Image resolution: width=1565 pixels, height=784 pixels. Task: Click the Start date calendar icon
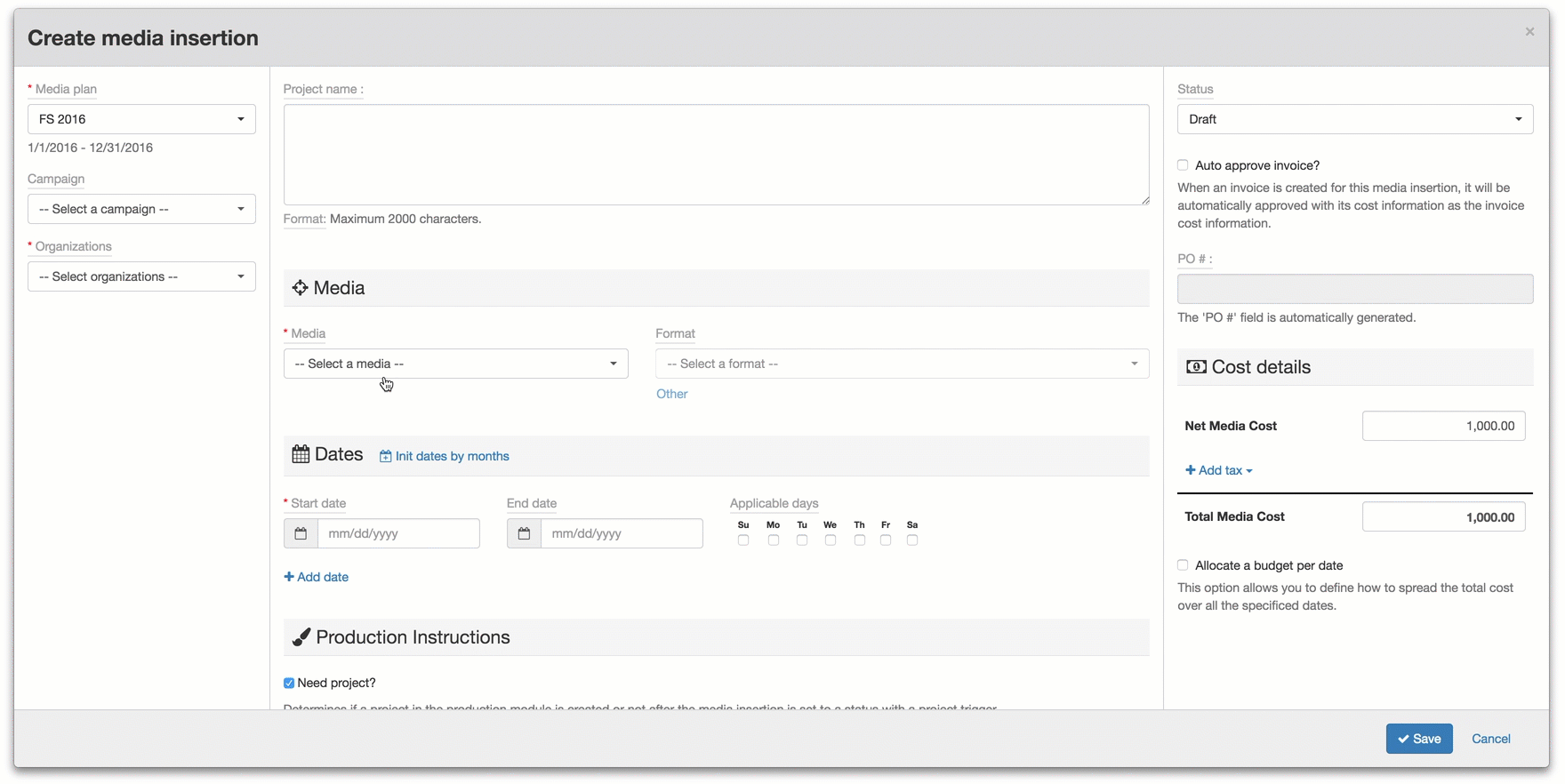(x=301, y=533)
